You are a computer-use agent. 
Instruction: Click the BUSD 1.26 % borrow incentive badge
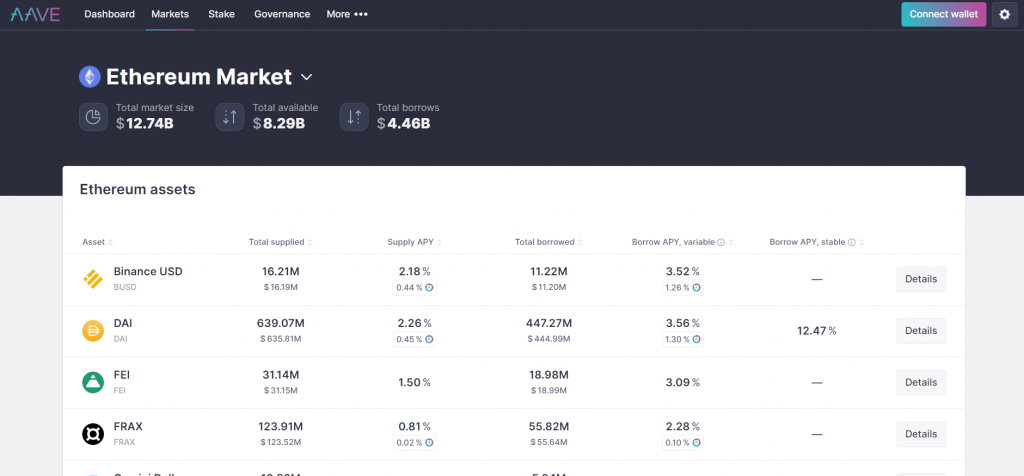(682, 287)
